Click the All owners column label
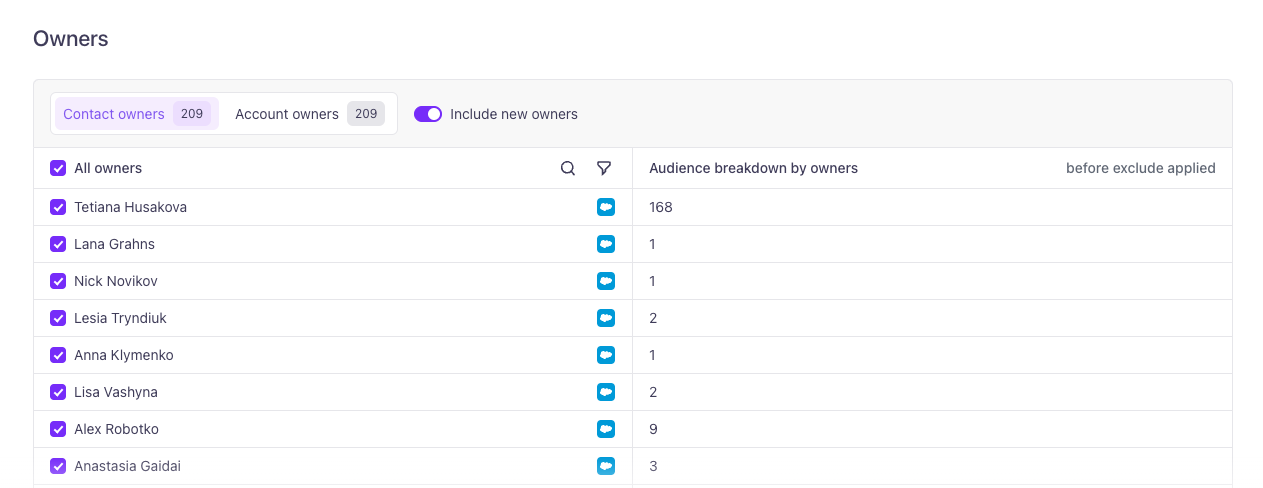 108,168
